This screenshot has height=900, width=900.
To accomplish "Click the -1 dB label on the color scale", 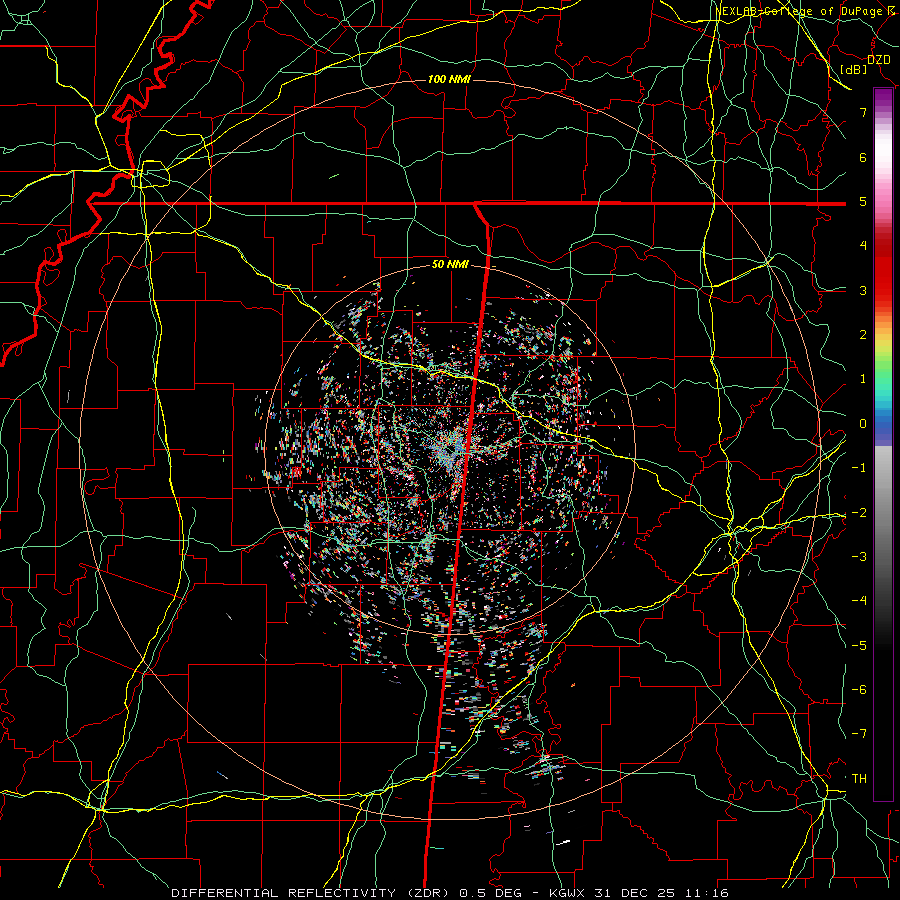I will [x=859, y=468].
